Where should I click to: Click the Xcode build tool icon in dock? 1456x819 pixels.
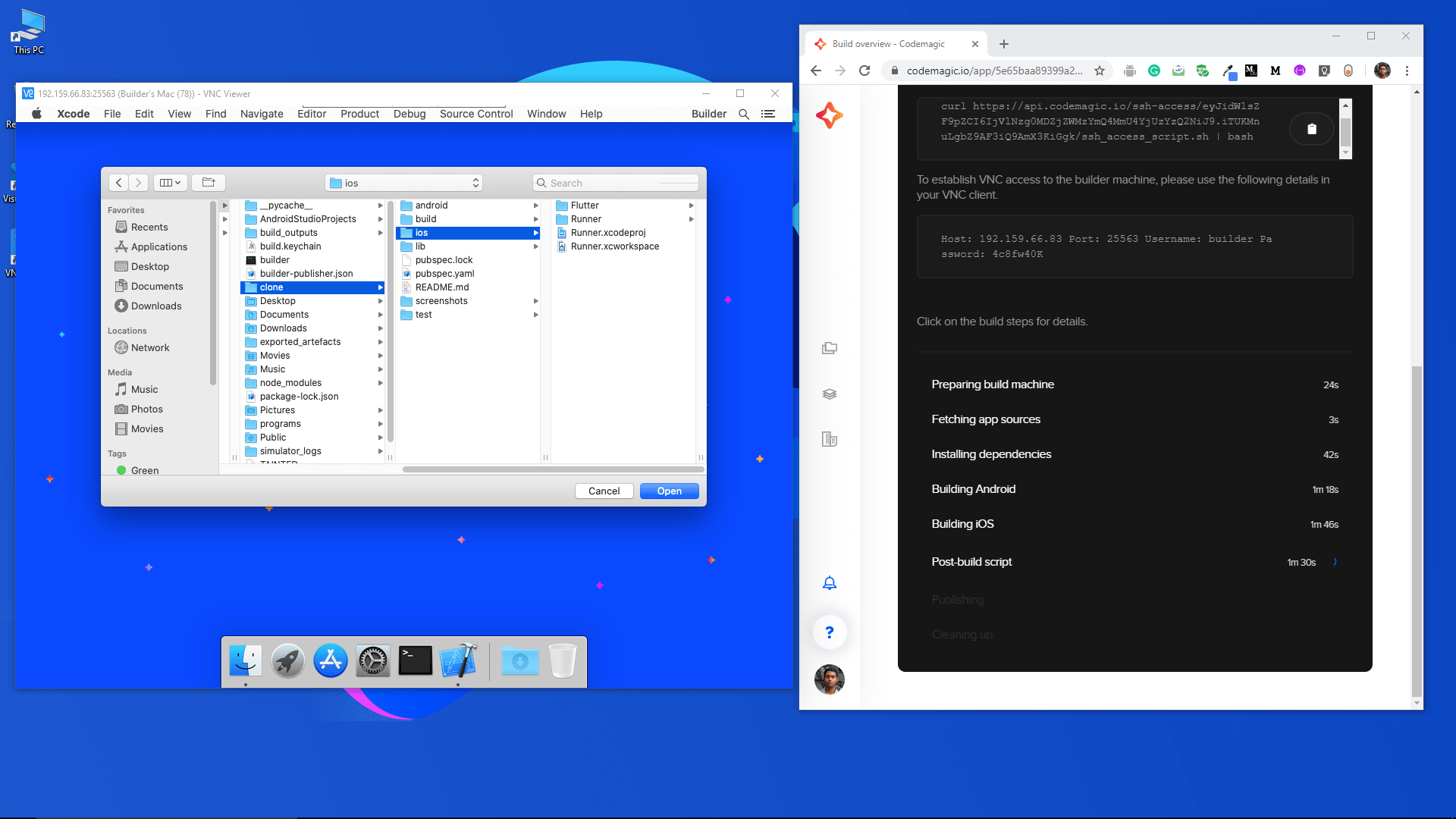pyautogui.click(x=457, y=661)
